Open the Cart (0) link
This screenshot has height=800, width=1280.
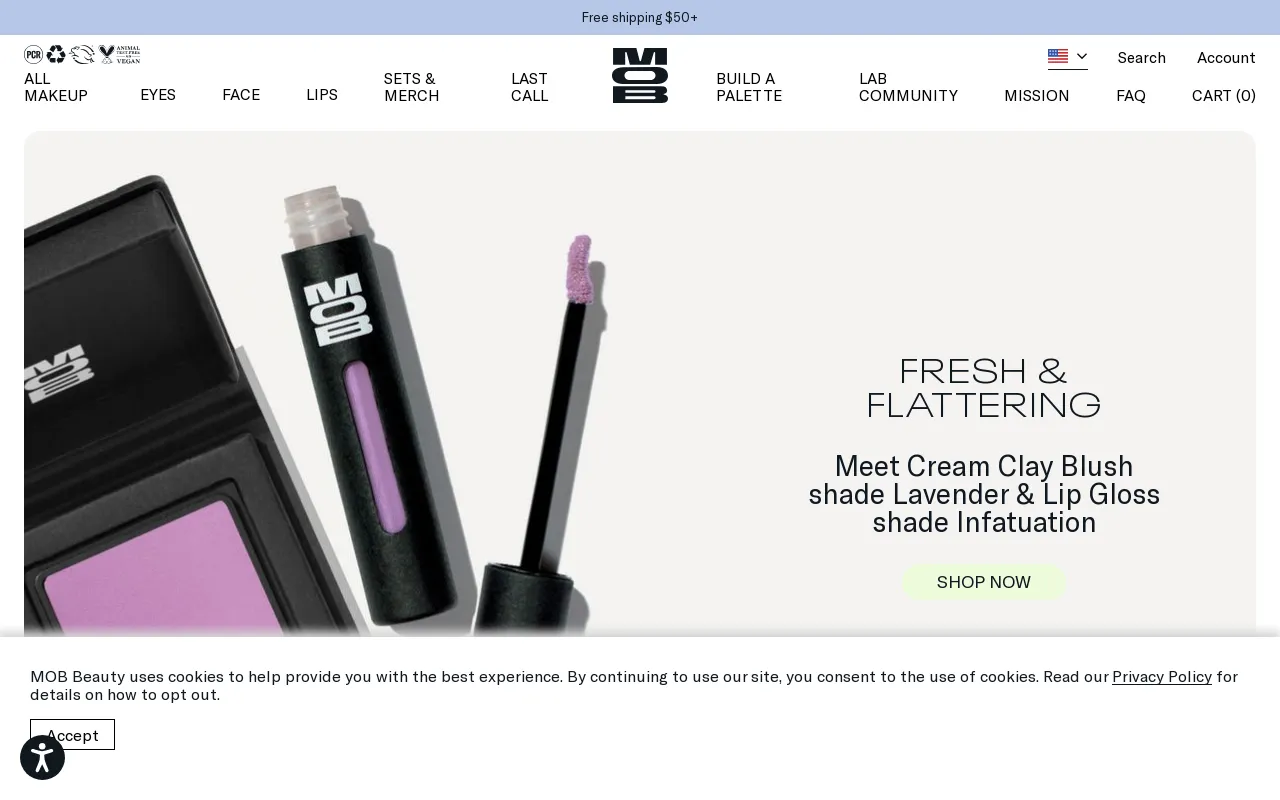(x=1224, y=96)
